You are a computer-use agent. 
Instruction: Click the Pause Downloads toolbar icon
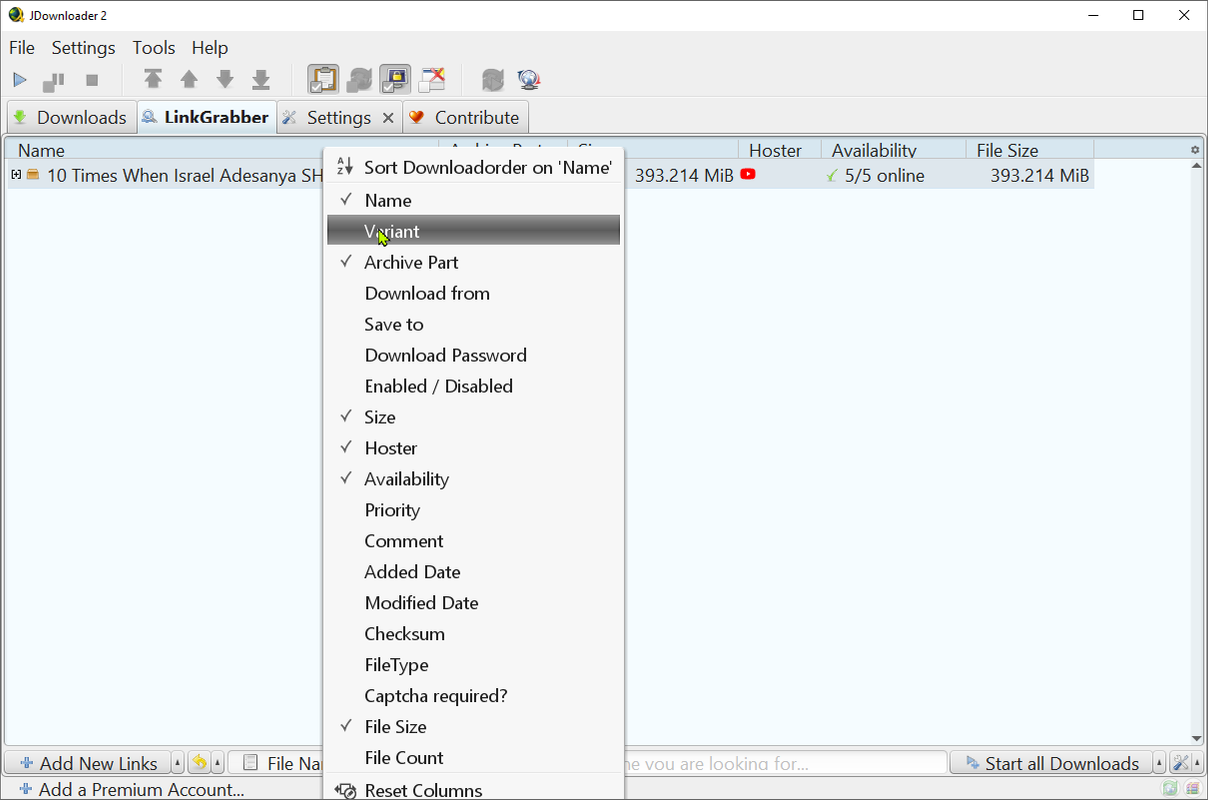[x=54, y=80]
